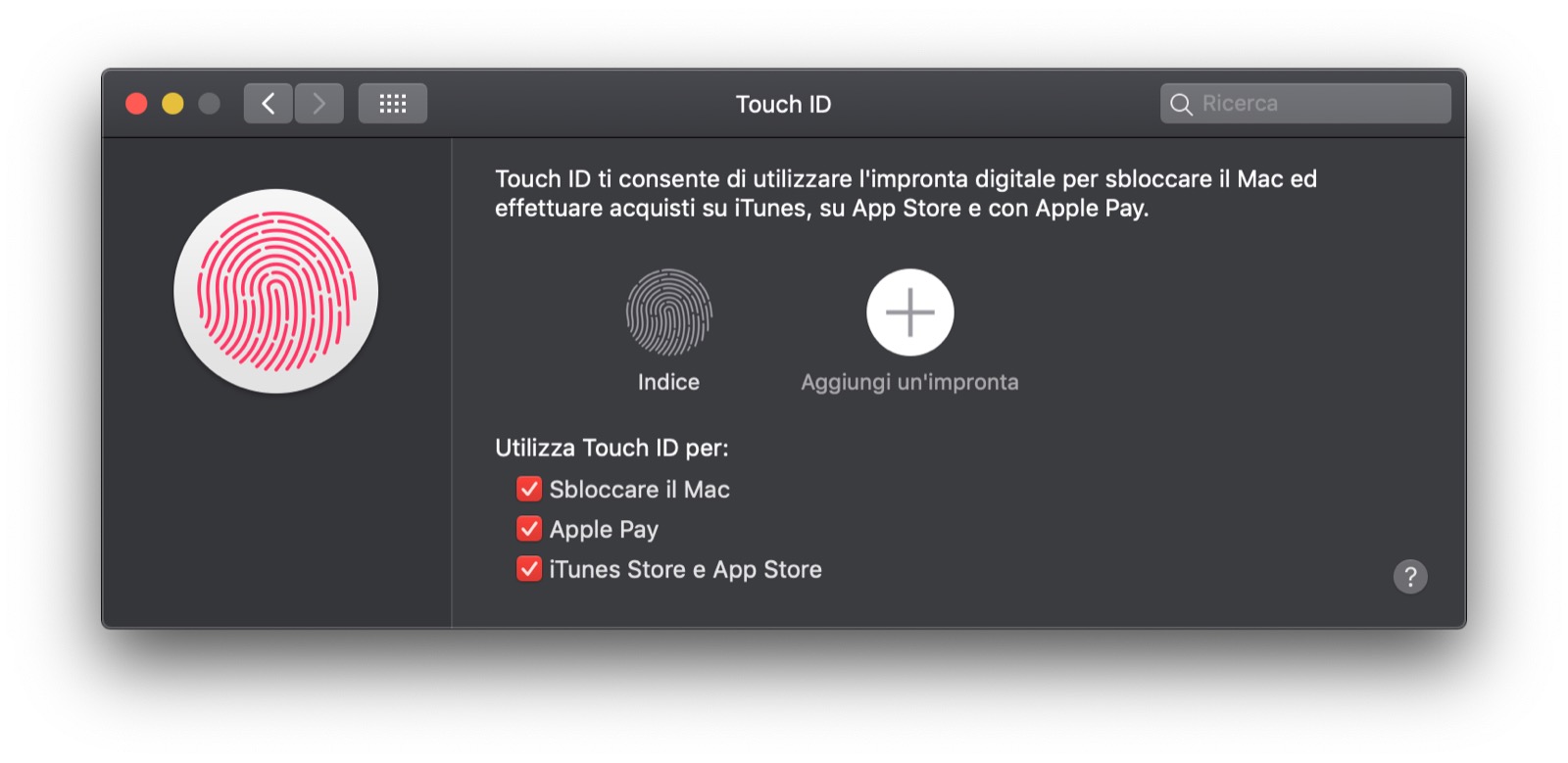Show all preferences via grid button

point(392,104)
